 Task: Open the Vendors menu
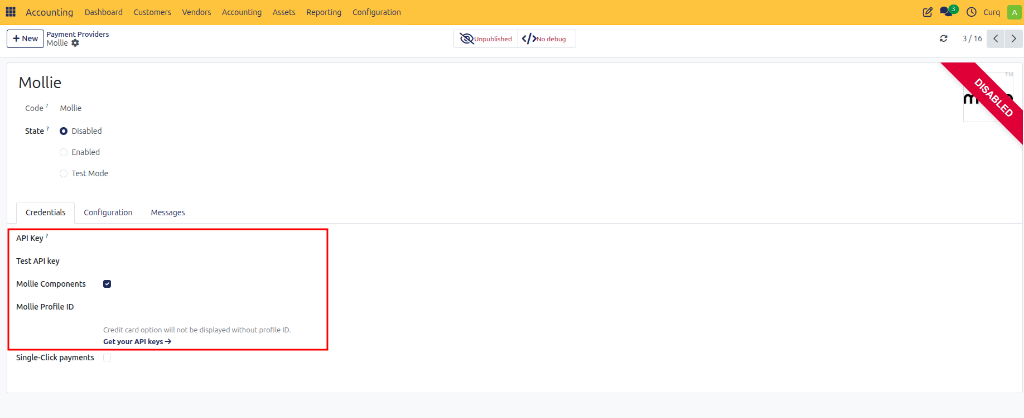pos(197,12)
